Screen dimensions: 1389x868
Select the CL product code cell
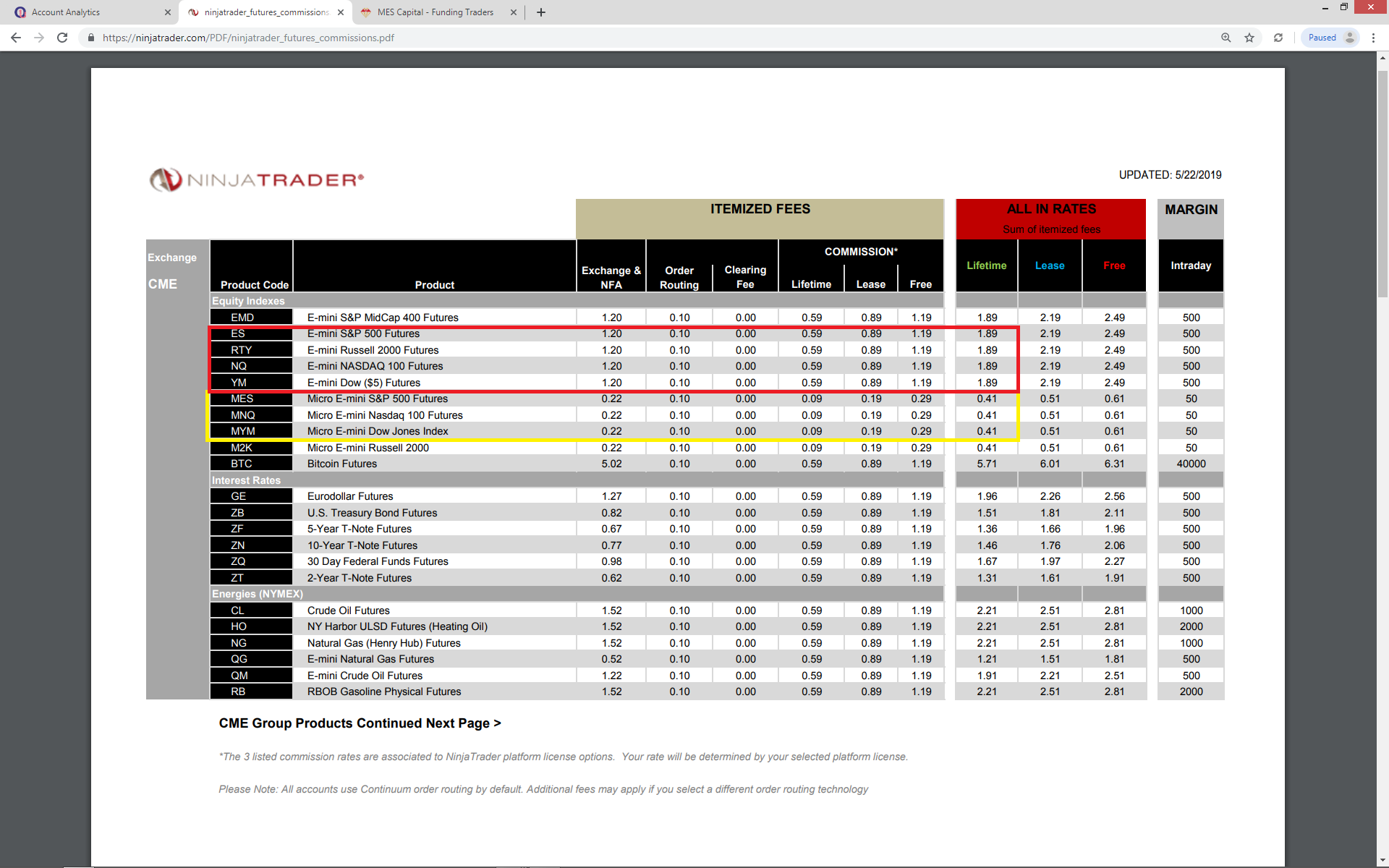click(x=251, y=610)
